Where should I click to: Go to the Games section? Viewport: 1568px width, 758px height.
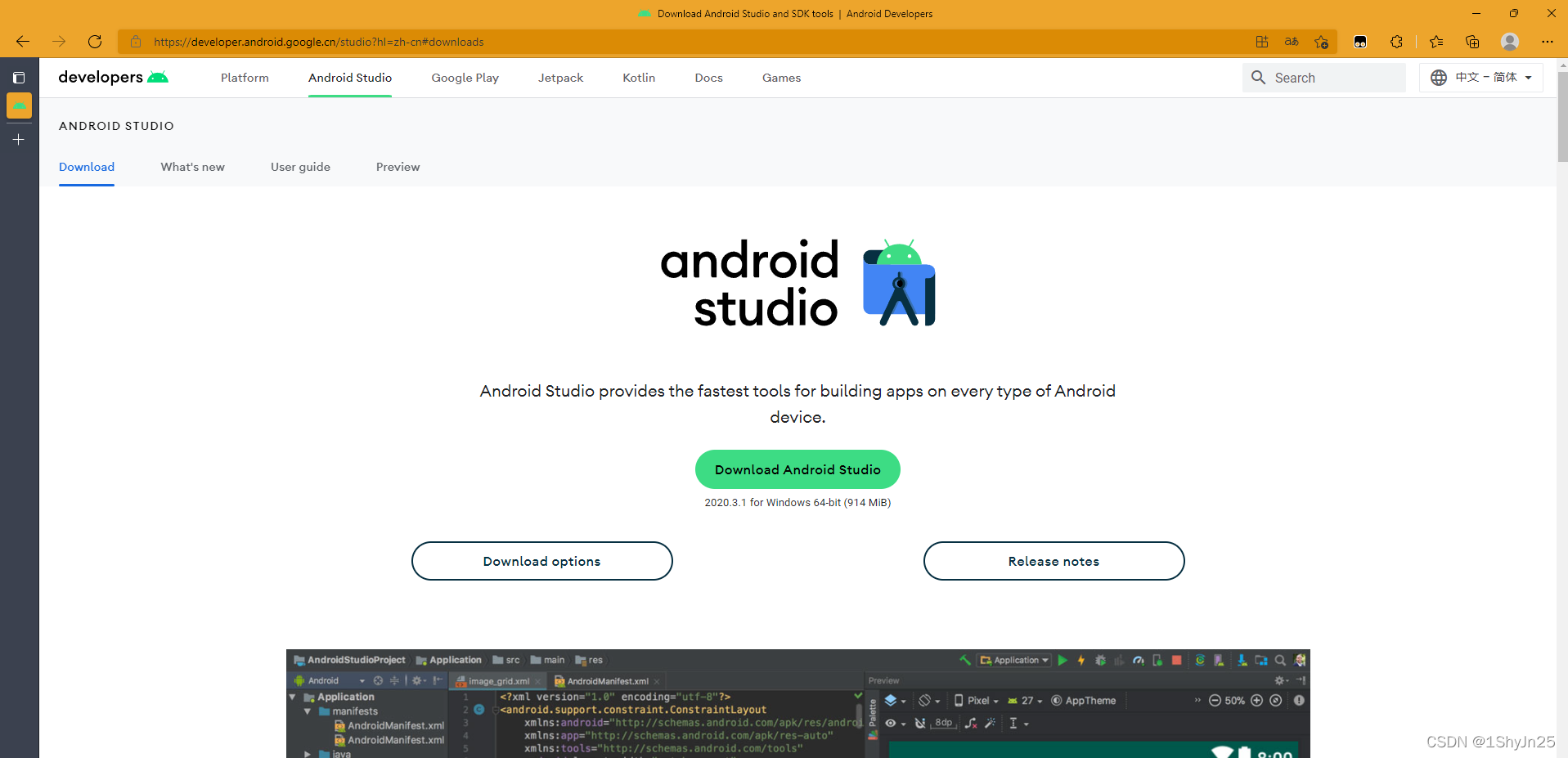tap(781, 78)
